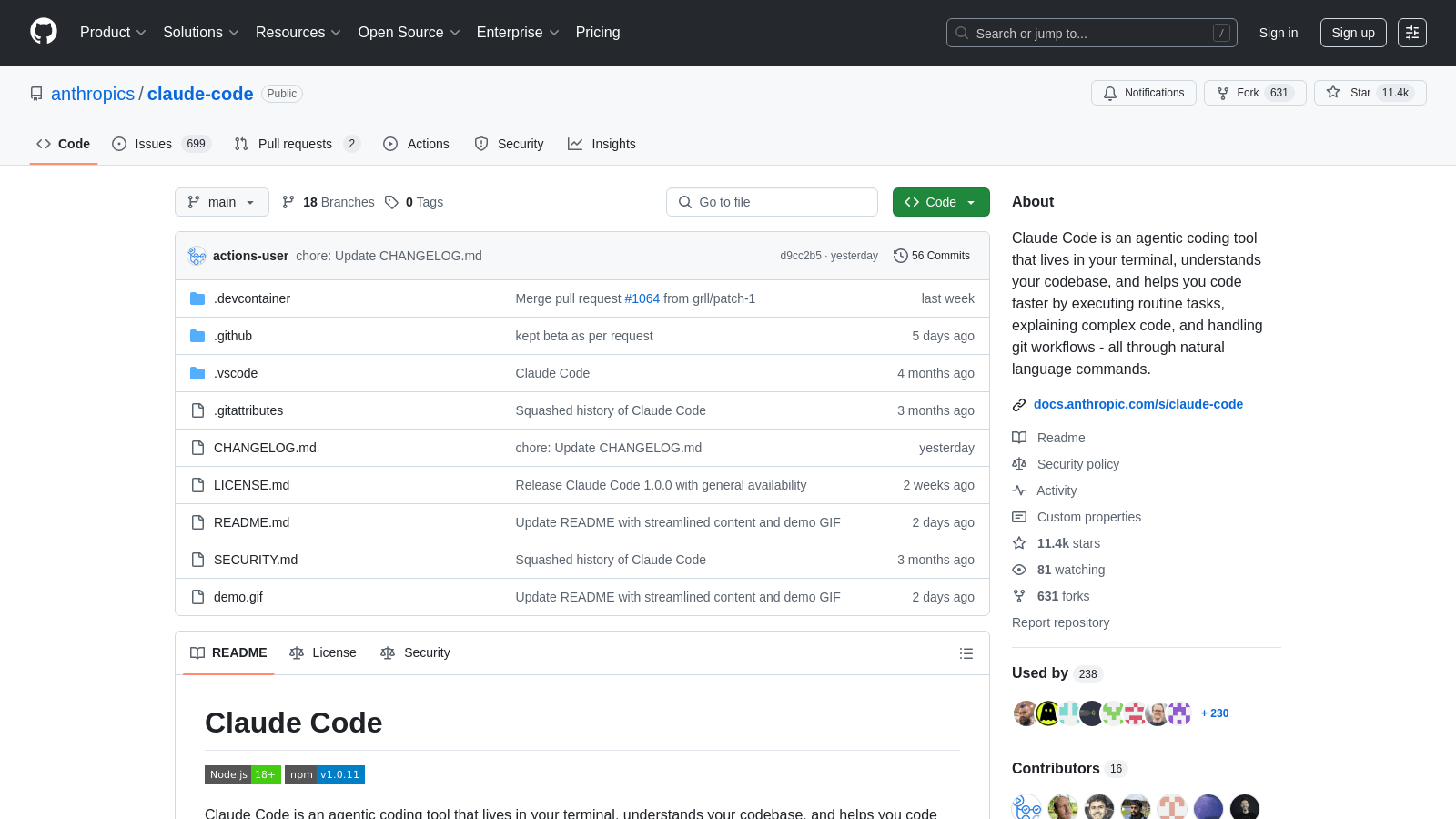Click the GitHub logo in the header
Screen dimensions: 1456x819
(43, 32)
